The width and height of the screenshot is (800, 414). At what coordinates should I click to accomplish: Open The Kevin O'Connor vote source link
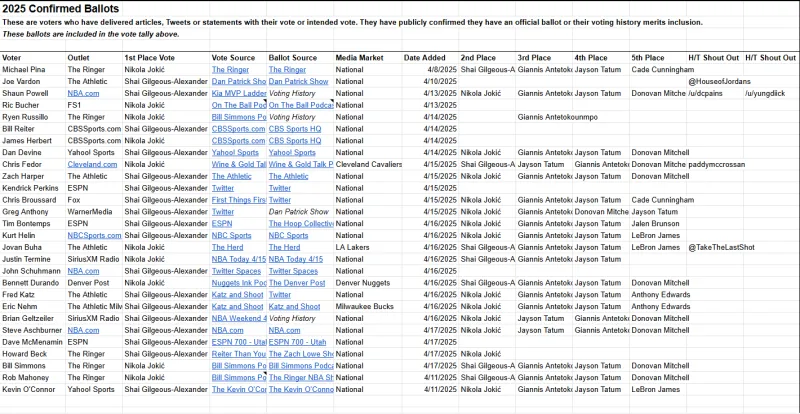(x=239, y=389)
